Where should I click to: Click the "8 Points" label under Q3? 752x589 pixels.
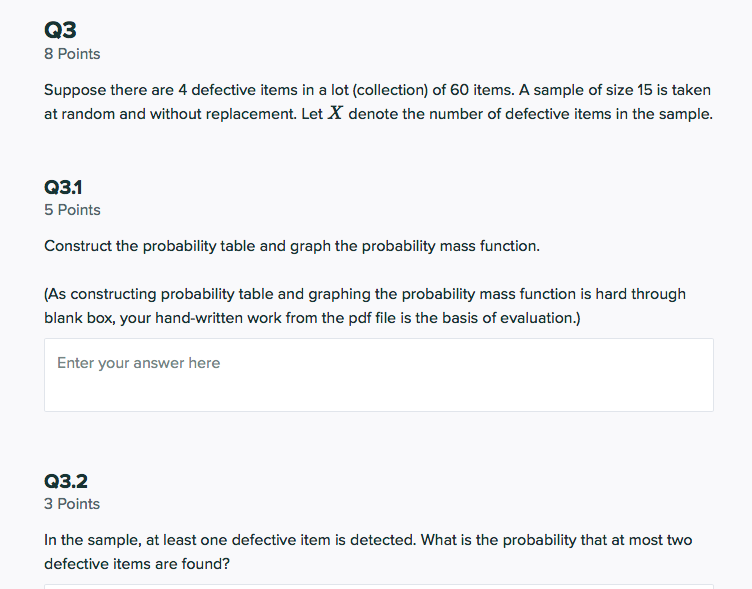pyautogui.click(x=72, y=54)
